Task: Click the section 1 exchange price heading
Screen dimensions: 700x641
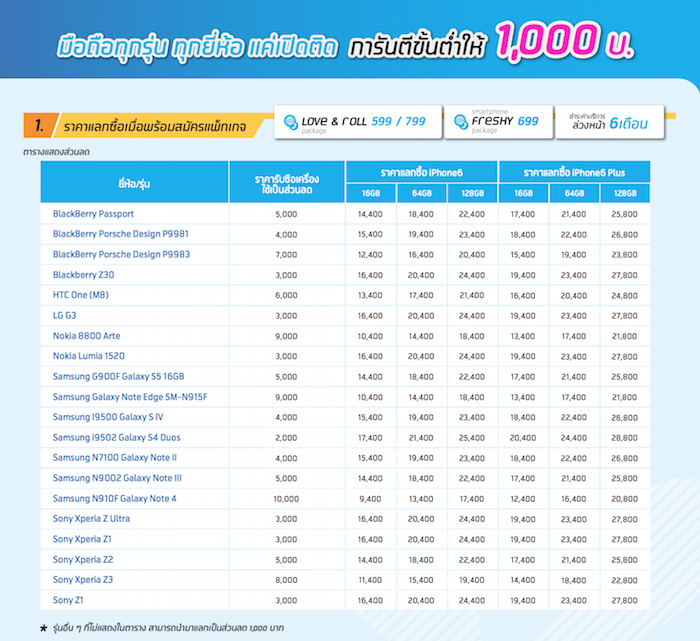Action: click(x=154, y=126)
